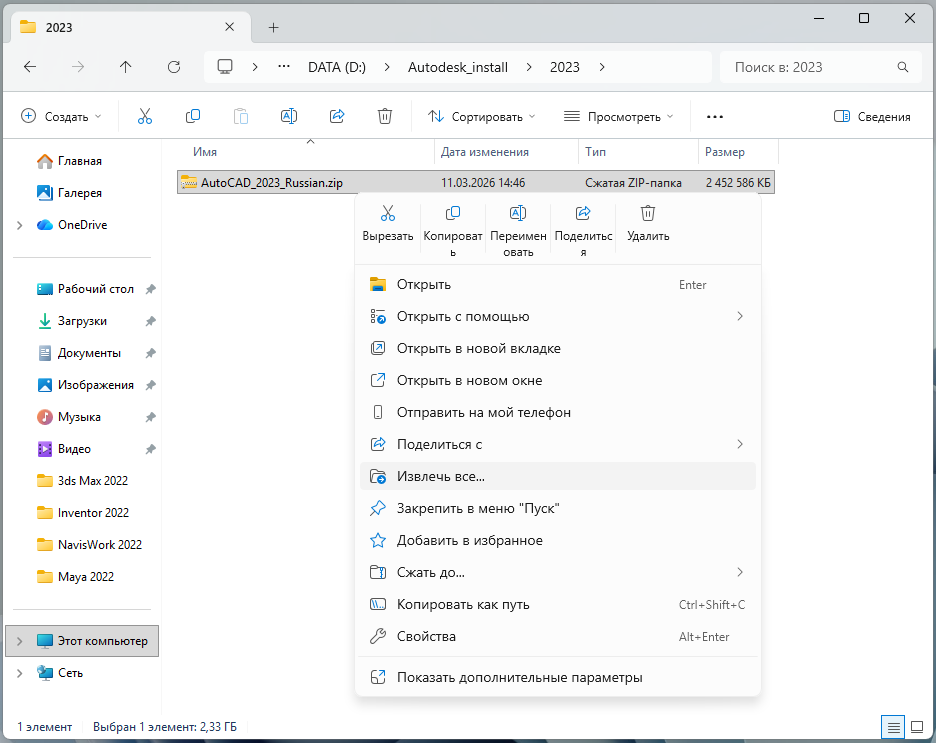Open the Просмотреть dropdown
Screen dimensions: 936x743
click(x=618, y=116)
